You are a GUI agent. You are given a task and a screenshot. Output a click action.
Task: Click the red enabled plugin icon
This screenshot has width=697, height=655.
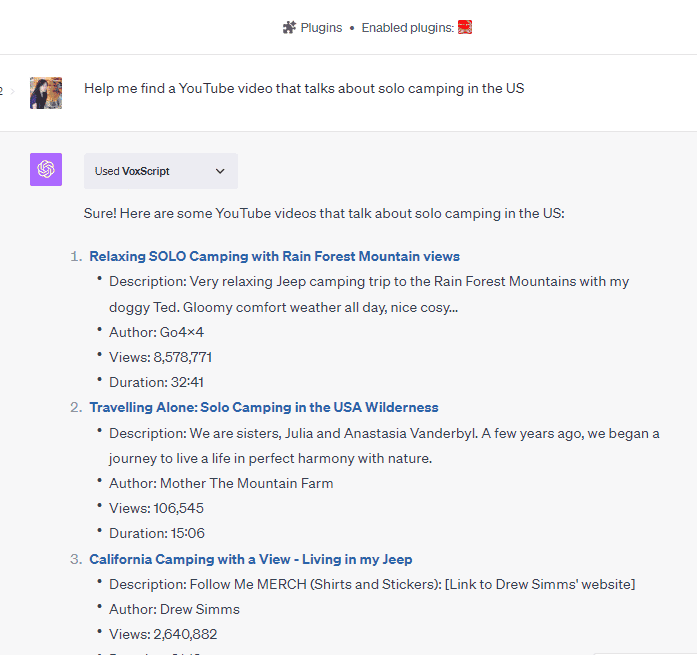465,27
